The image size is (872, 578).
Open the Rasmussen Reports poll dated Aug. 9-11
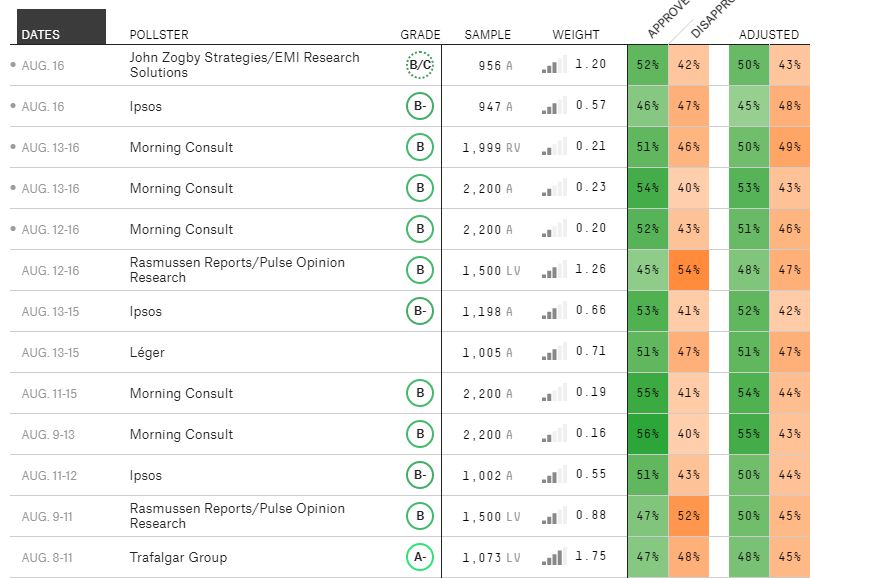tap(237, 516)
